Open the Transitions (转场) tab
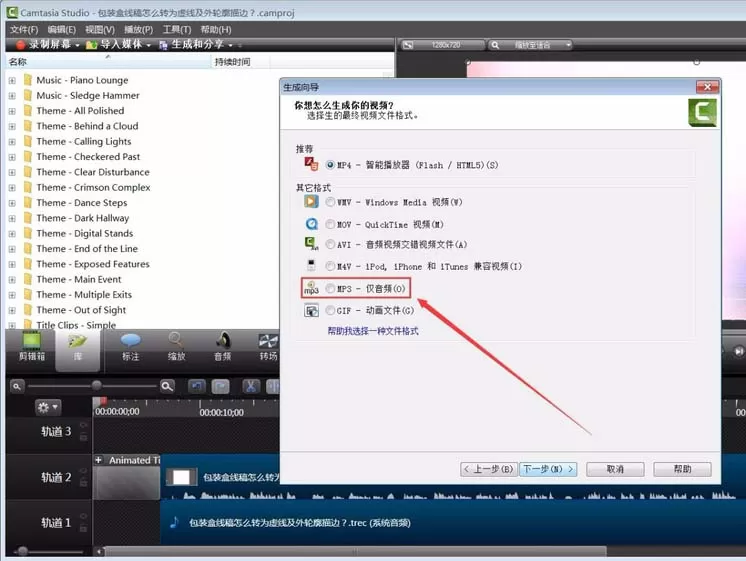Screen dimensions: 746x561 point(268,347)
